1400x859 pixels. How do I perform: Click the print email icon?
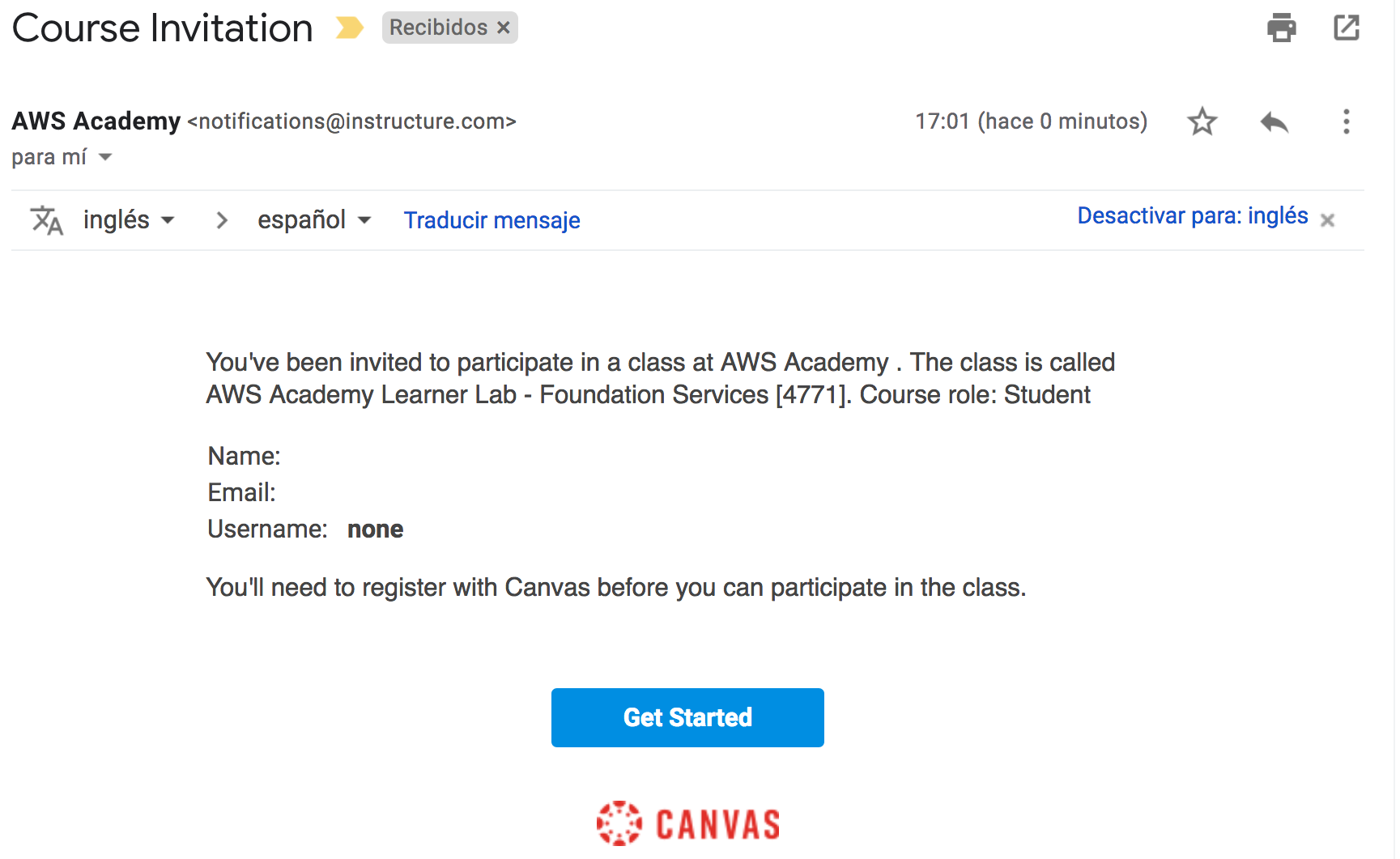[x=1281, y=28]
